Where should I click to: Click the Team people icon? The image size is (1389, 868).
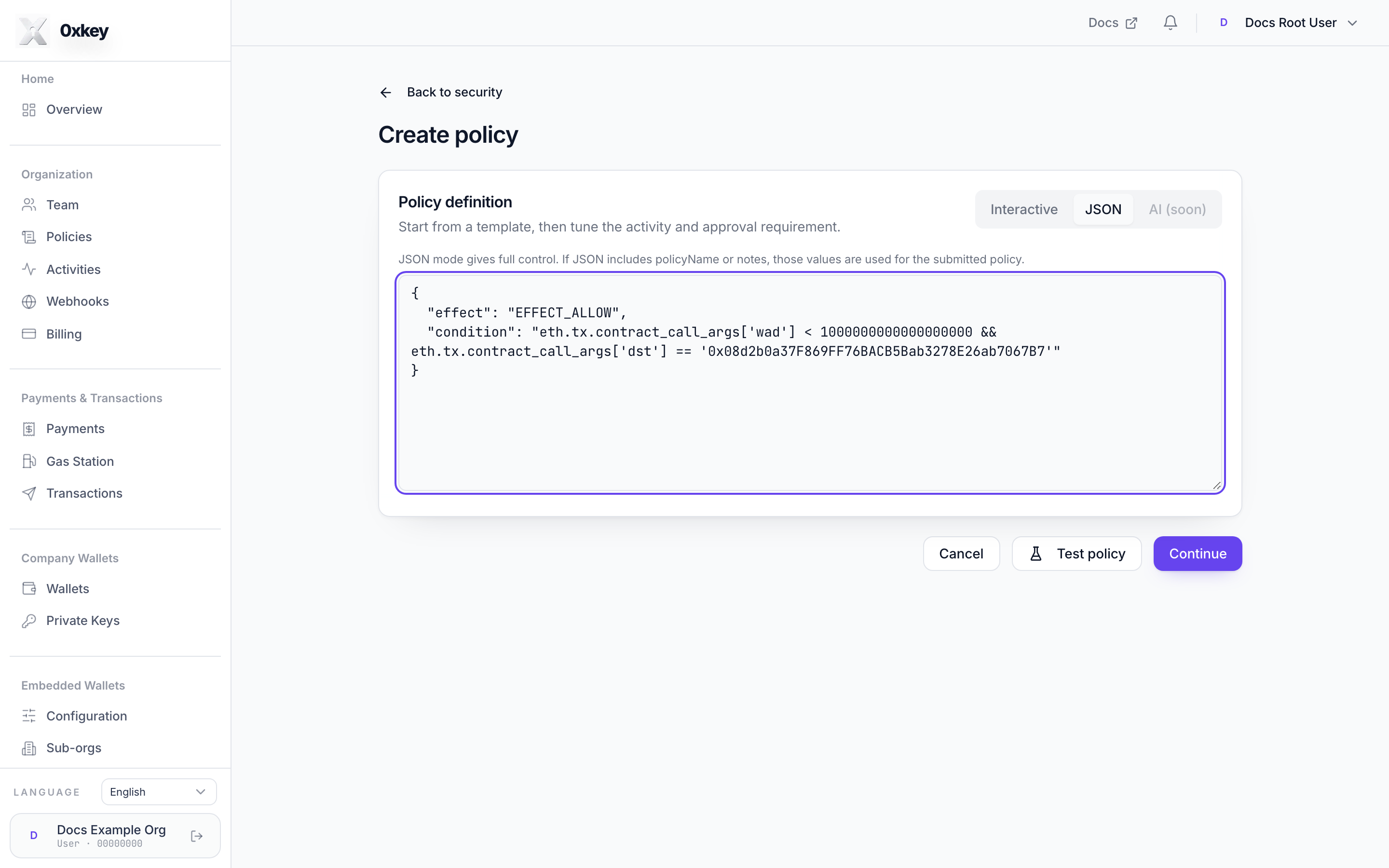pos(29,205)
